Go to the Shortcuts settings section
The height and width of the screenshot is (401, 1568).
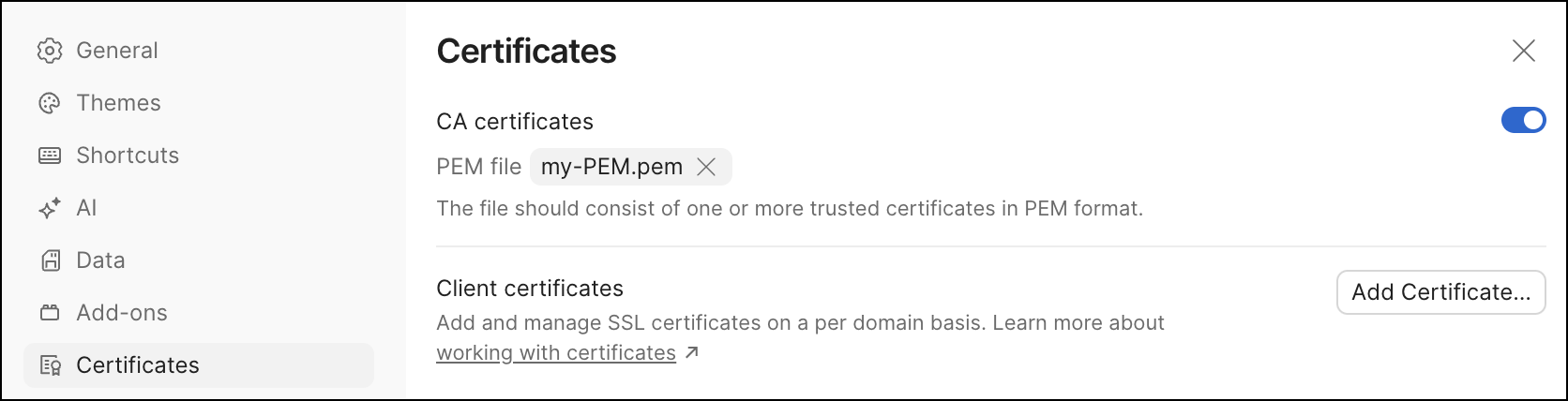(128, 156)
